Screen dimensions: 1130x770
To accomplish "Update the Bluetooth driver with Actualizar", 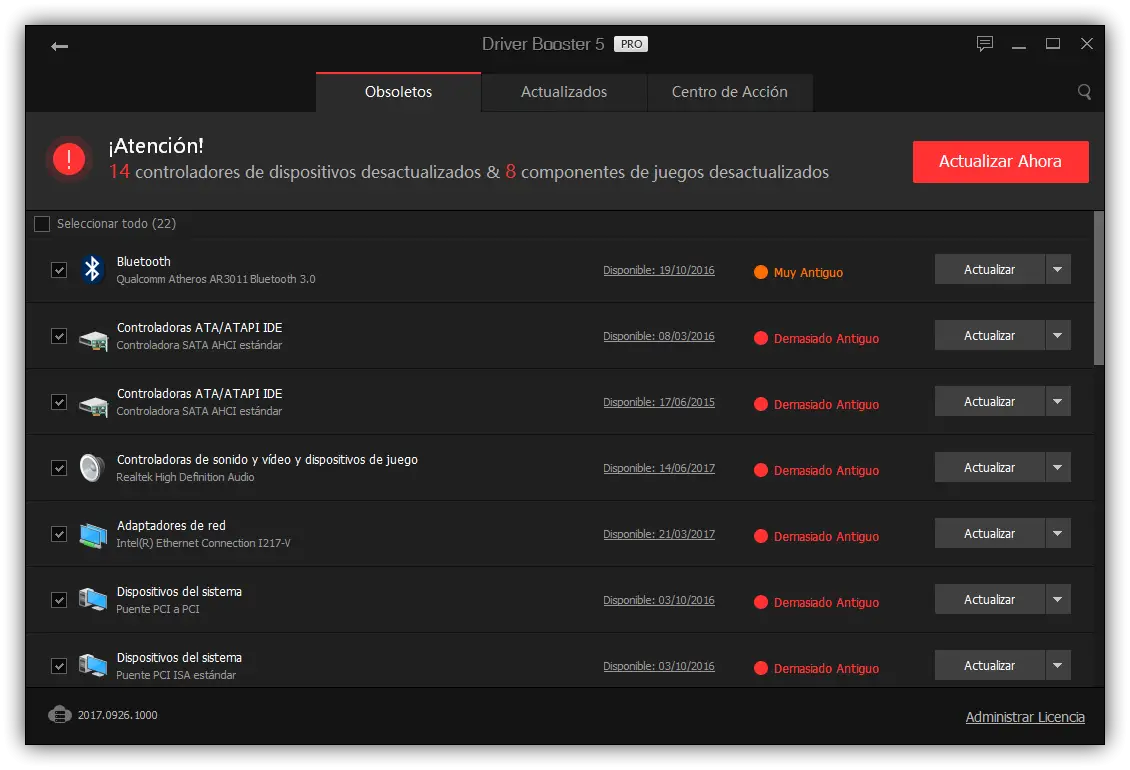I will click(x=989, y=269).
